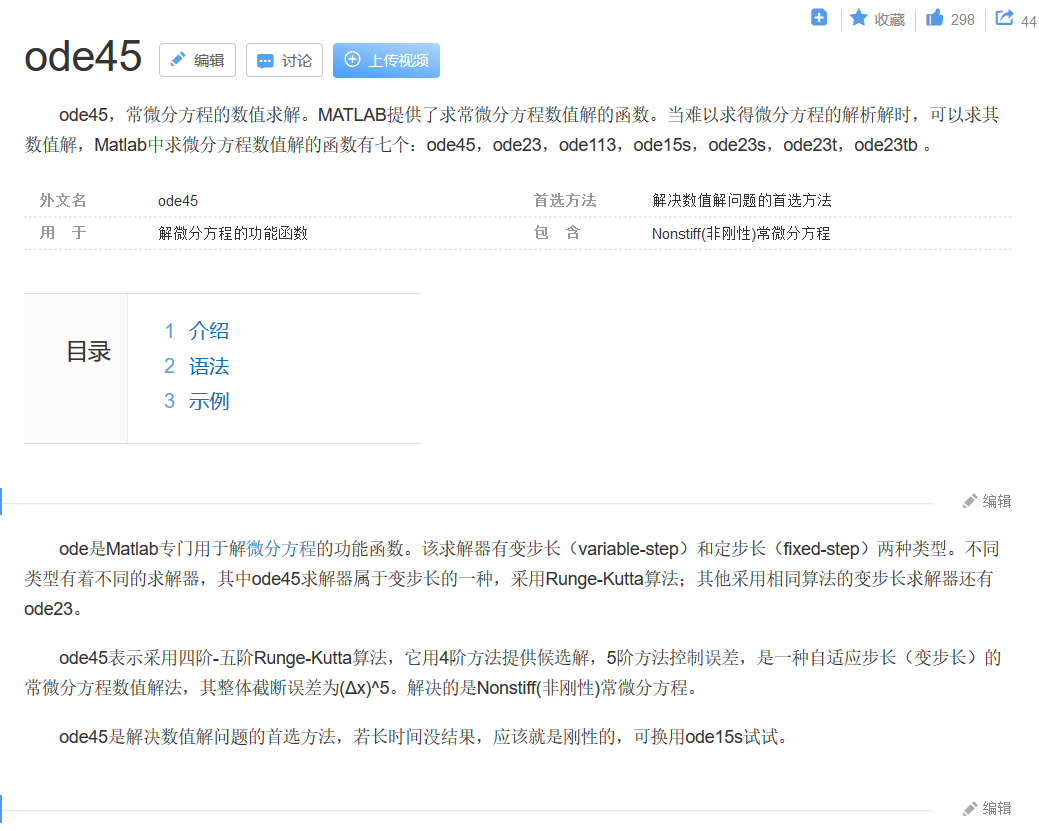This screenshot has width=1039, height=831.
Task: Click the share count 44
Action: tap(1028, 21)
